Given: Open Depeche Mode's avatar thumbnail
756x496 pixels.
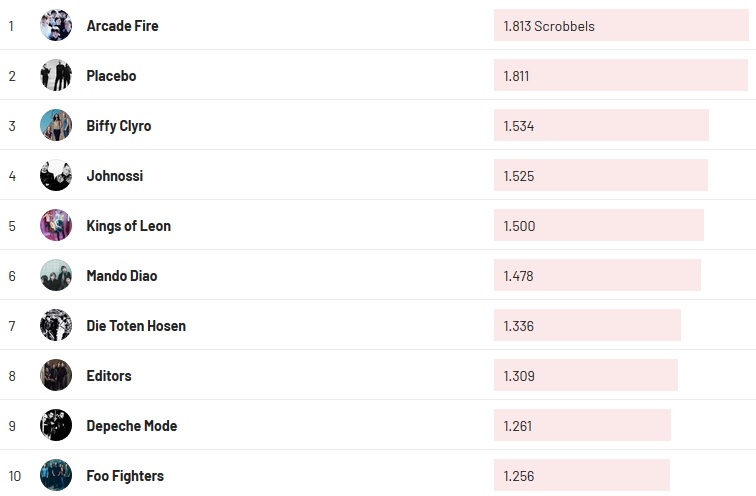Looking at the screenshot, I should [x=56, y=425].
